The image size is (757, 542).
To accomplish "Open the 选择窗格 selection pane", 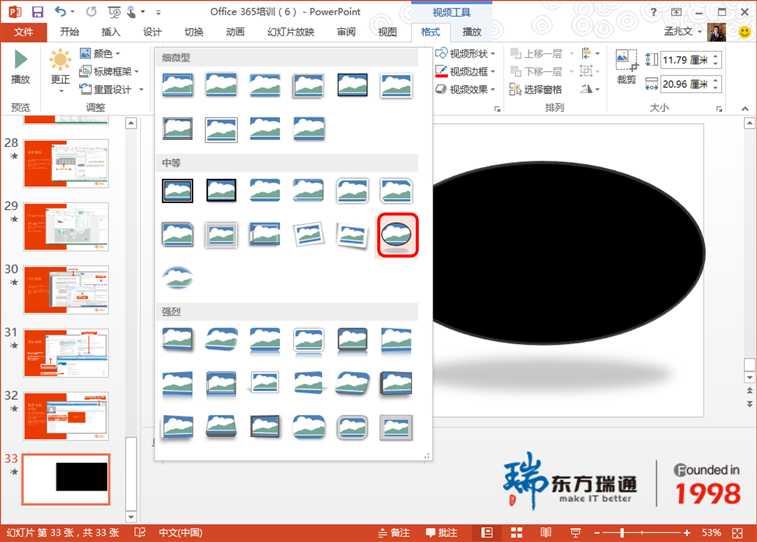I will (x=536, y=89).
